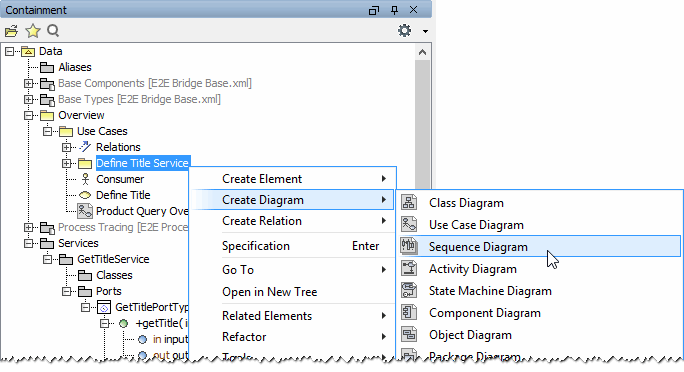Click the search magnifier icon in toolbar
684x372 pixels.
coord(53,31)
